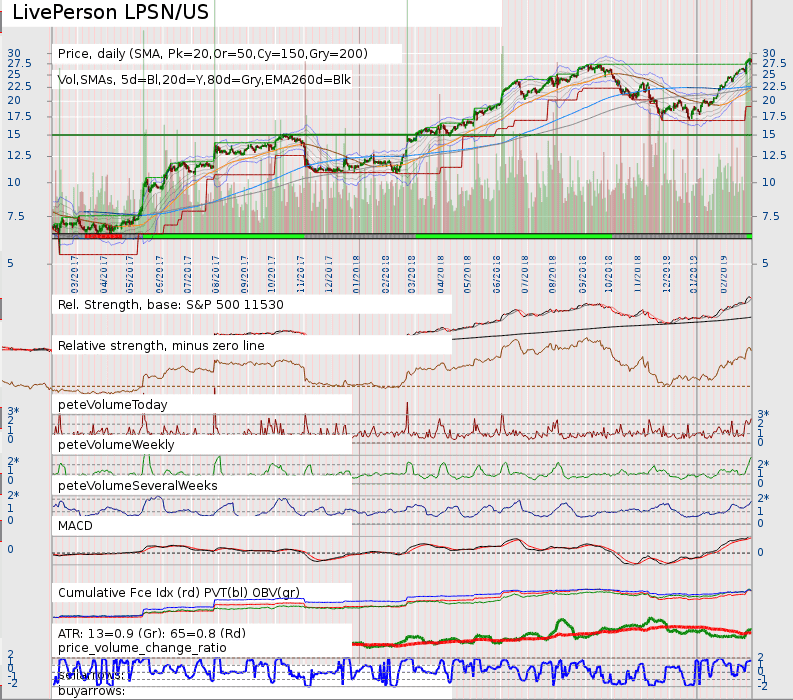
Task: Select the 'Price, daily (SMA, Pk=20...' legend
Action: coord(212,54)
